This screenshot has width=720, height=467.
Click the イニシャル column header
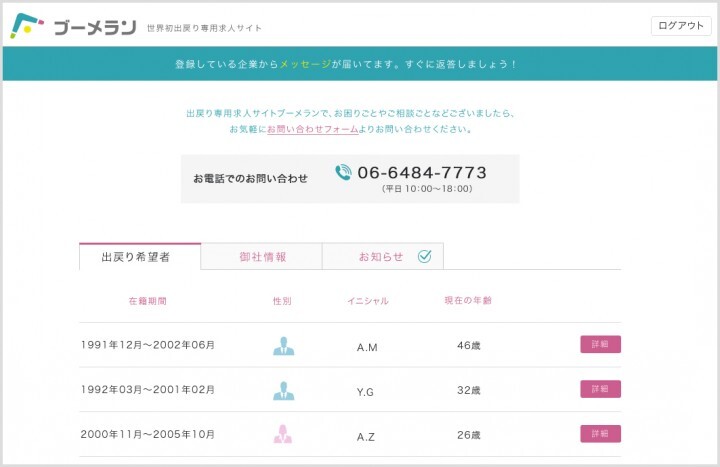tap(368, 301)
